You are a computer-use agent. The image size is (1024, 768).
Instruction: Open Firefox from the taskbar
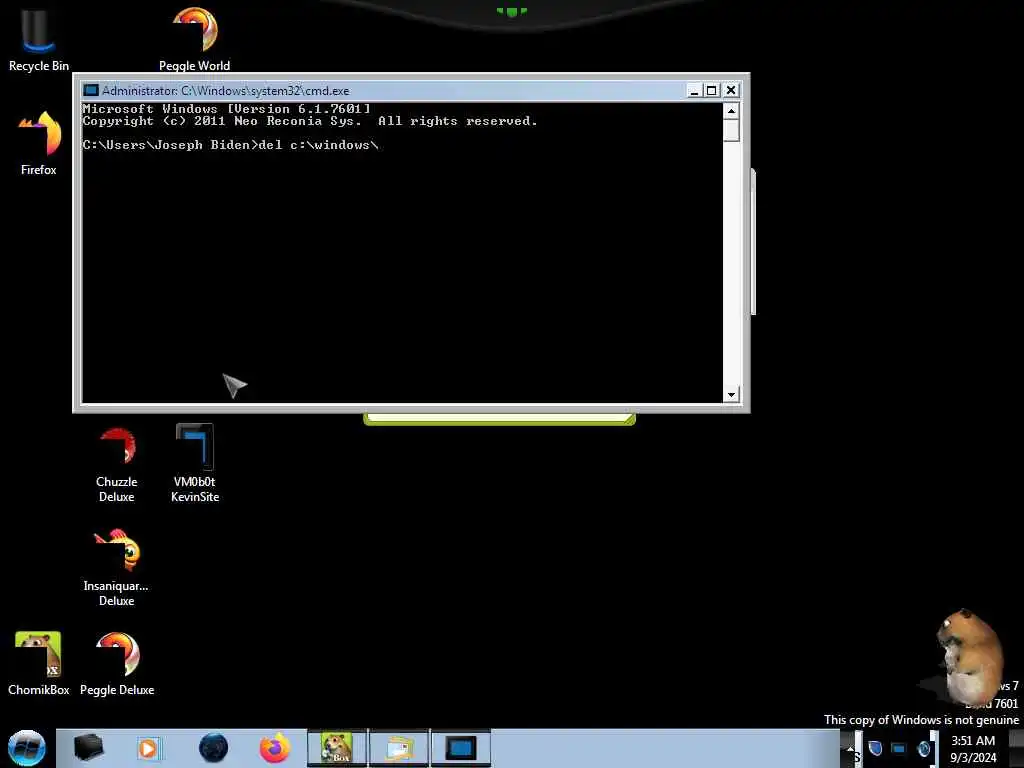click(275, 748)
